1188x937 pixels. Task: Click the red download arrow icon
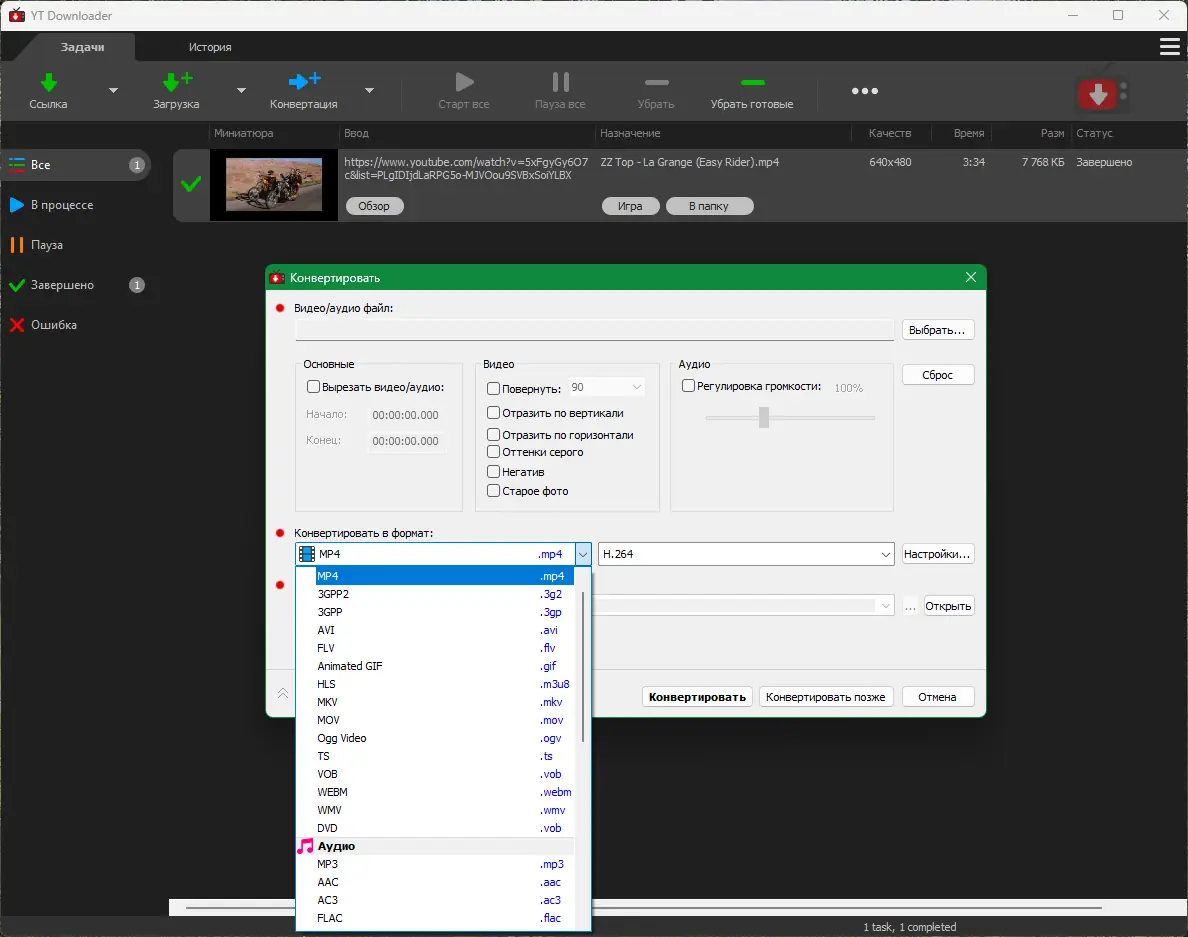pyautogui.click(x=1100, y=93)
